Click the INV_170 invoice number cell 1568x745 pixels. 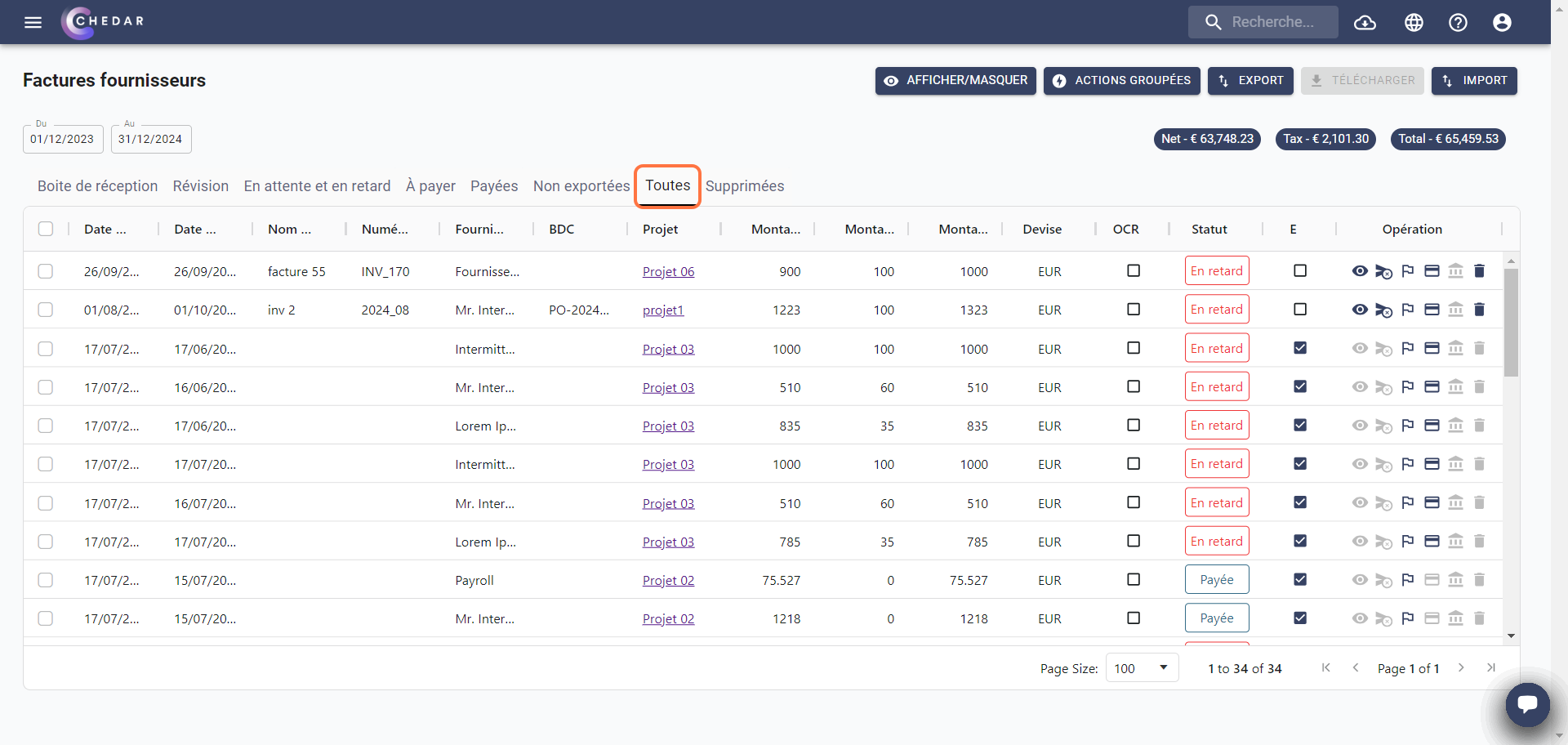tap(385, 271)
